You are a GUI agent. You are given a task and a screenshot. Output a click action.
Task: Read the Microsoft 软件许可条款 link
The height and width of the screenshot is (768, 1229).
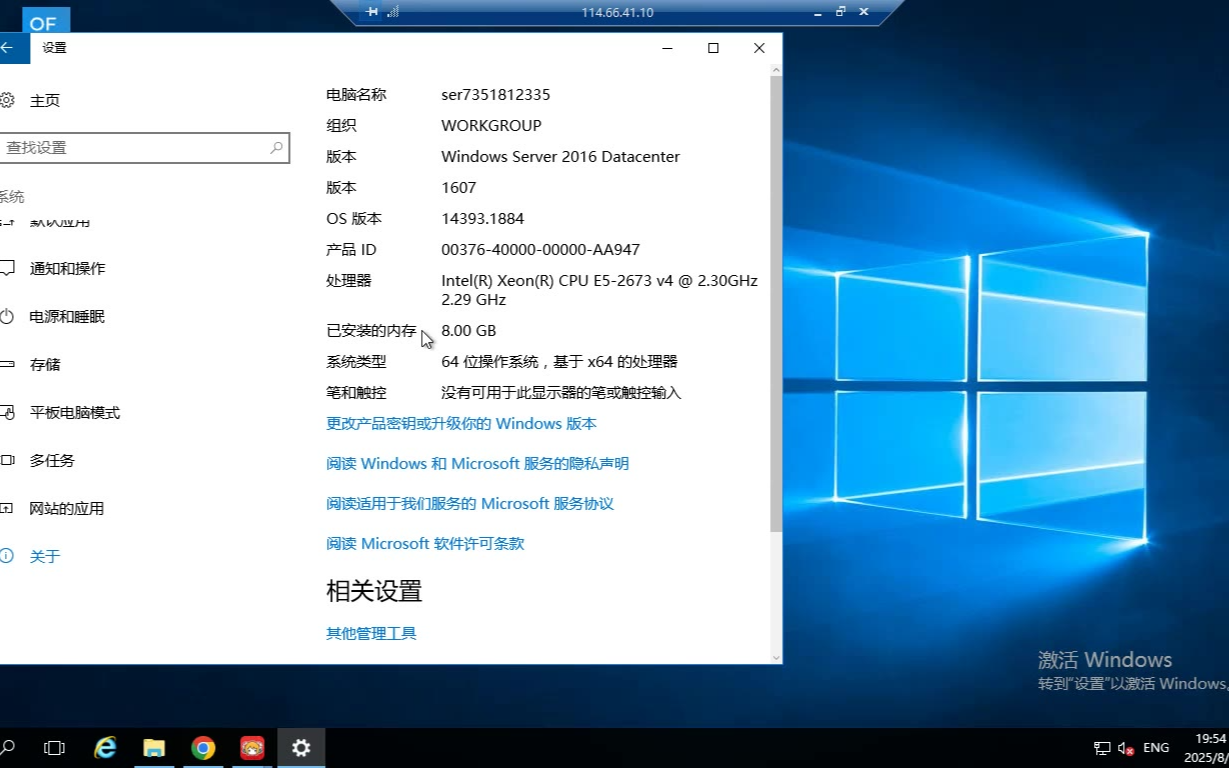(425, 543)
